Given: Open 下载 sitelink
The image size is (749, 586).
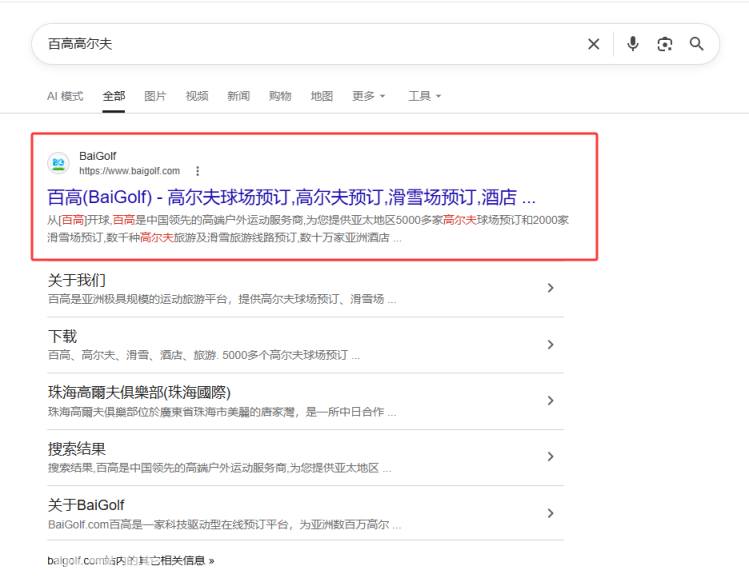Looking at the screenshot, I should (x=62, y=336).
